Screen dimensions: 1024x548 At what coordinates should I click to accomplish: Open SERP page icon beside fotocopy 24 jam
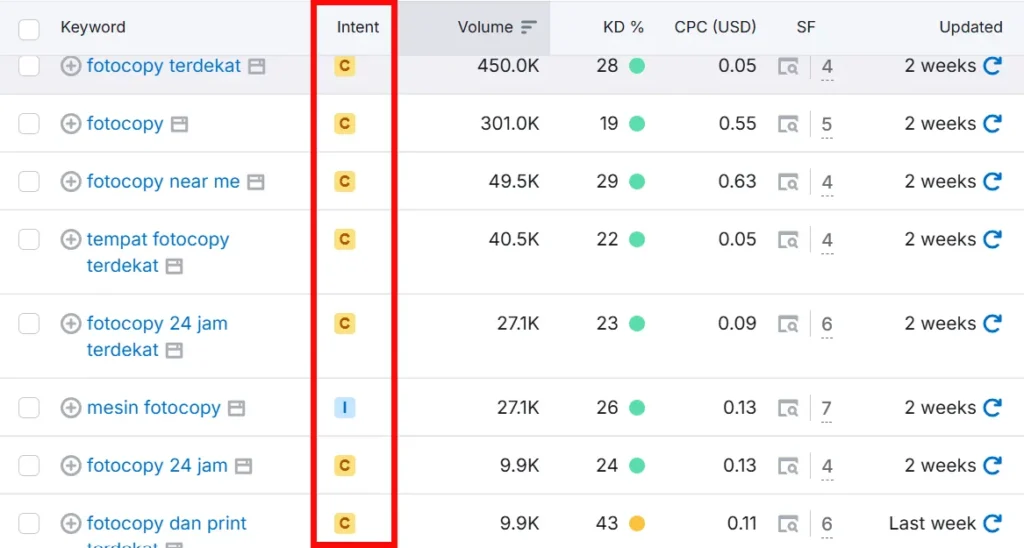tap(244, 466)
